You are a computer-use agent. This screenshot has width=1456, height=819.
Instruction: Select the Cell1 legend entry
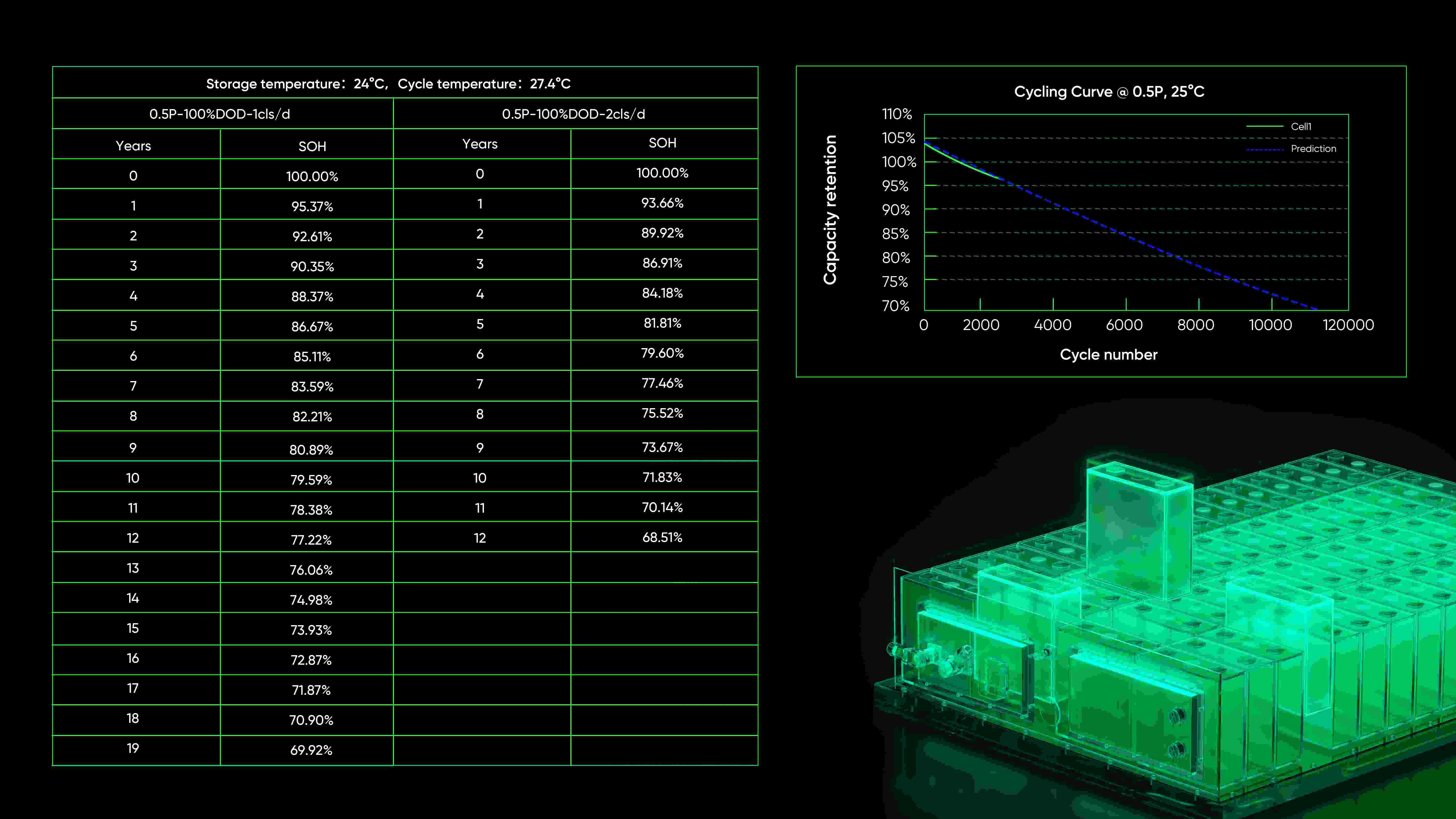click(1279, 127)
